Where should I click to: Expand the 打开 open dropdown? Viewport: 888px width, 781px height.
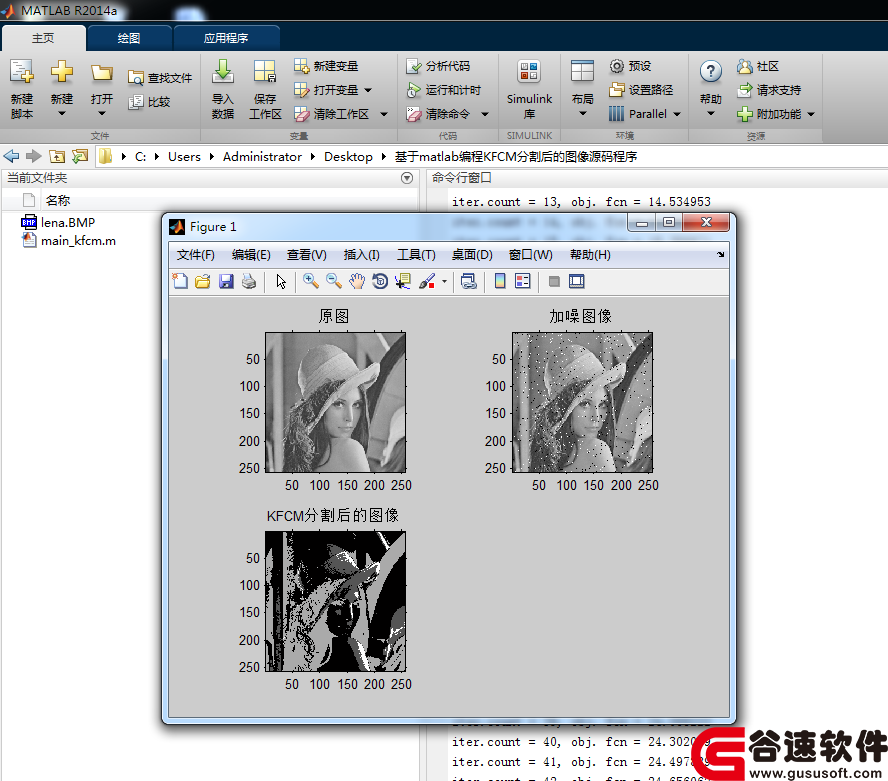[x=102, y=113]
